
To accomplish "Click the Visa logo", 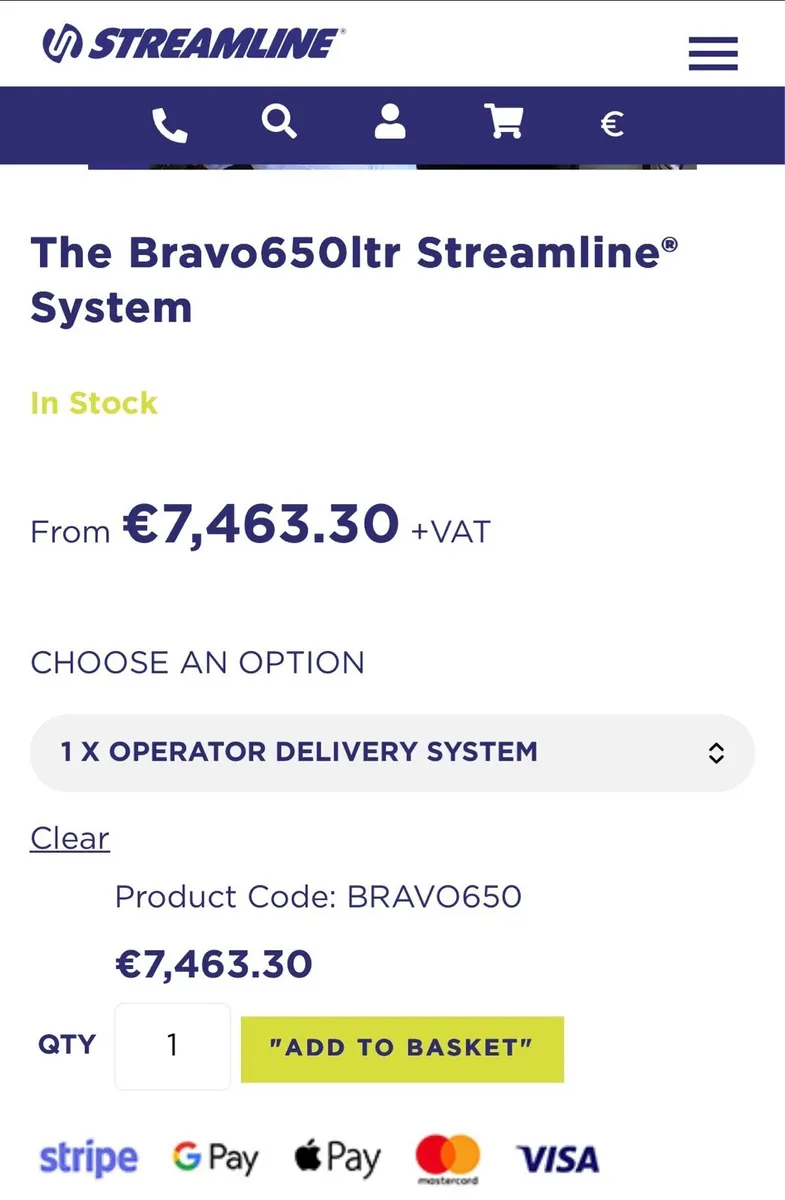I will coord(558,1160).
